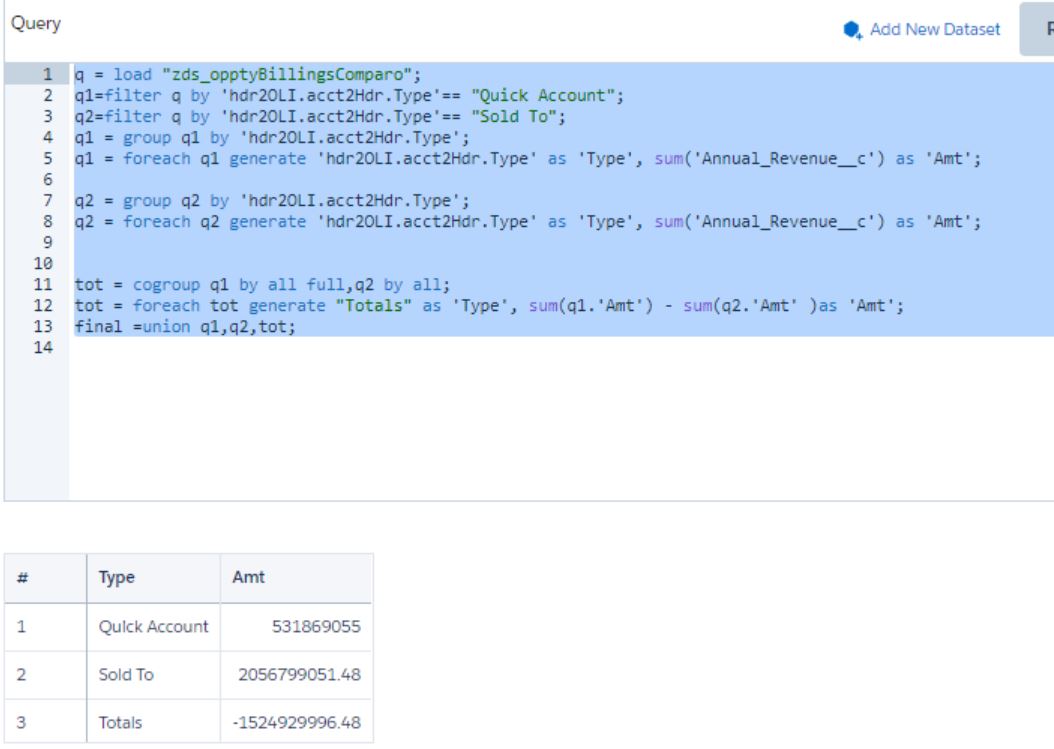Viewport: 1054px width, 749px height.
Task: Select the Quick Account cell
Action: pos(153,627)
